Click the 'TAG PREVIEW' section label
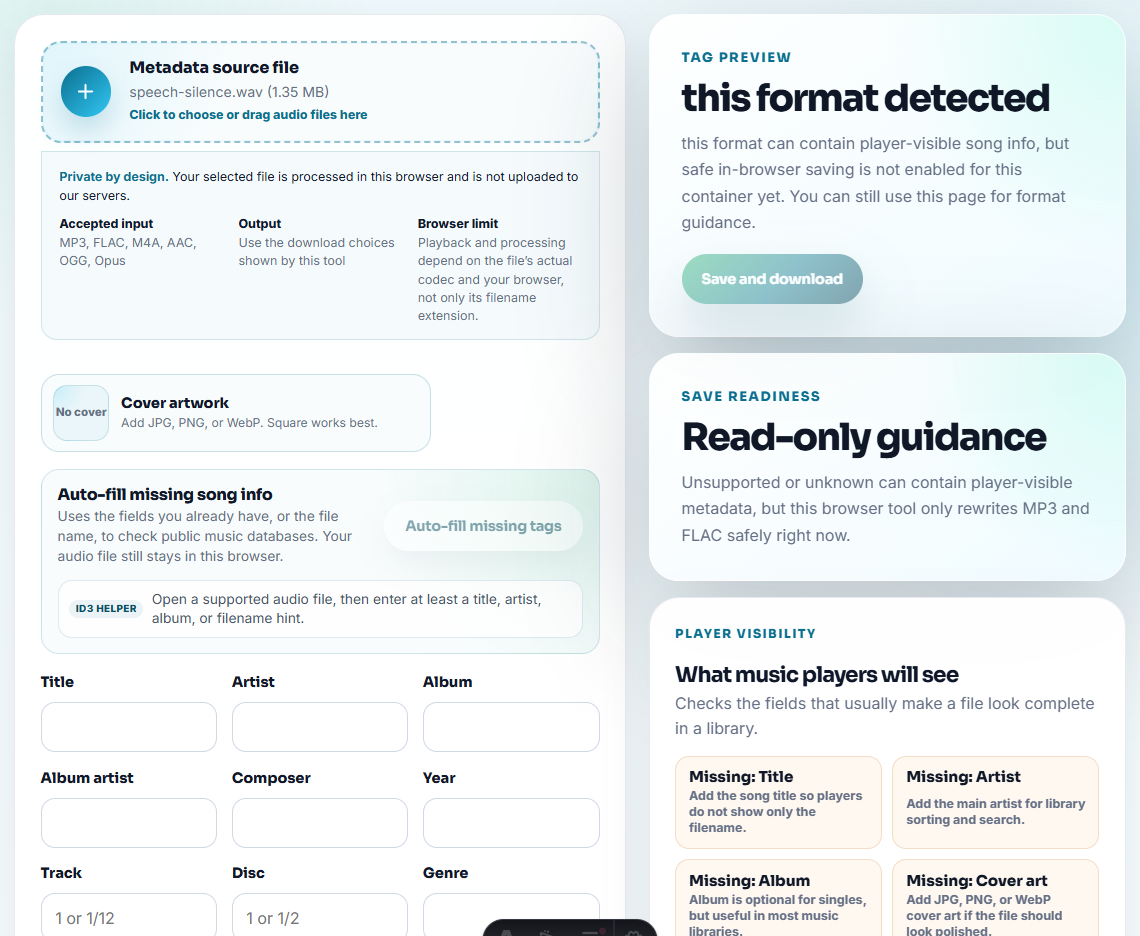The width and height of the screenshot is (1140, 936). point(736,57)
